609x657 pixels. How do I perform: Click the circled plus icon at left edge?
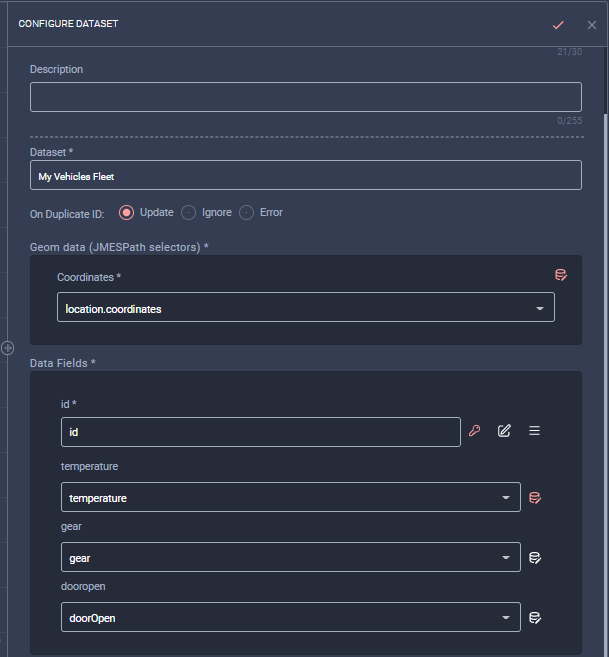click(x=8, y=348)
